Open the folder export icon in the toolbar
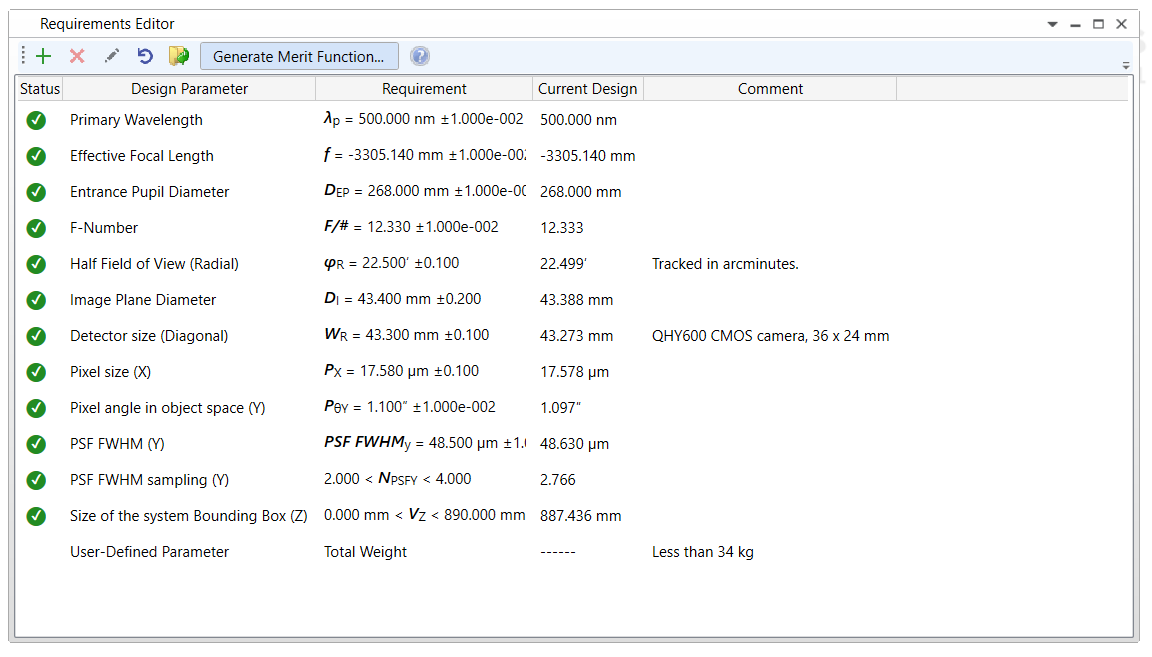The width and height of the screenshot is (1152, 657). tap(179, 56)
